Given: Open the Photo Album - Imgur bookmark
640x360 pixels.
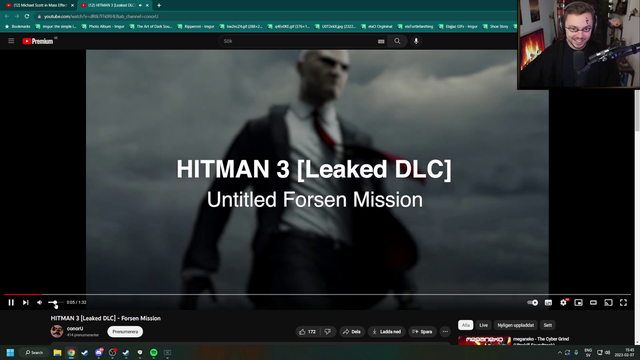Looking at the screenshot, I should tap(103, 27).
